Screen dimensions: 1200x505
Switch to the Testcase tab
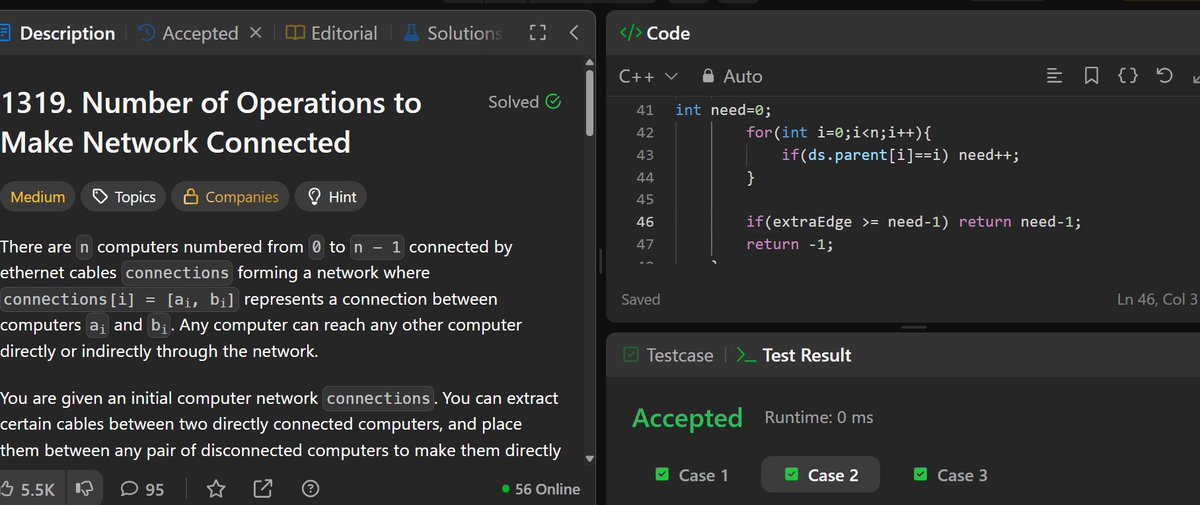click(x=668, y=355)
